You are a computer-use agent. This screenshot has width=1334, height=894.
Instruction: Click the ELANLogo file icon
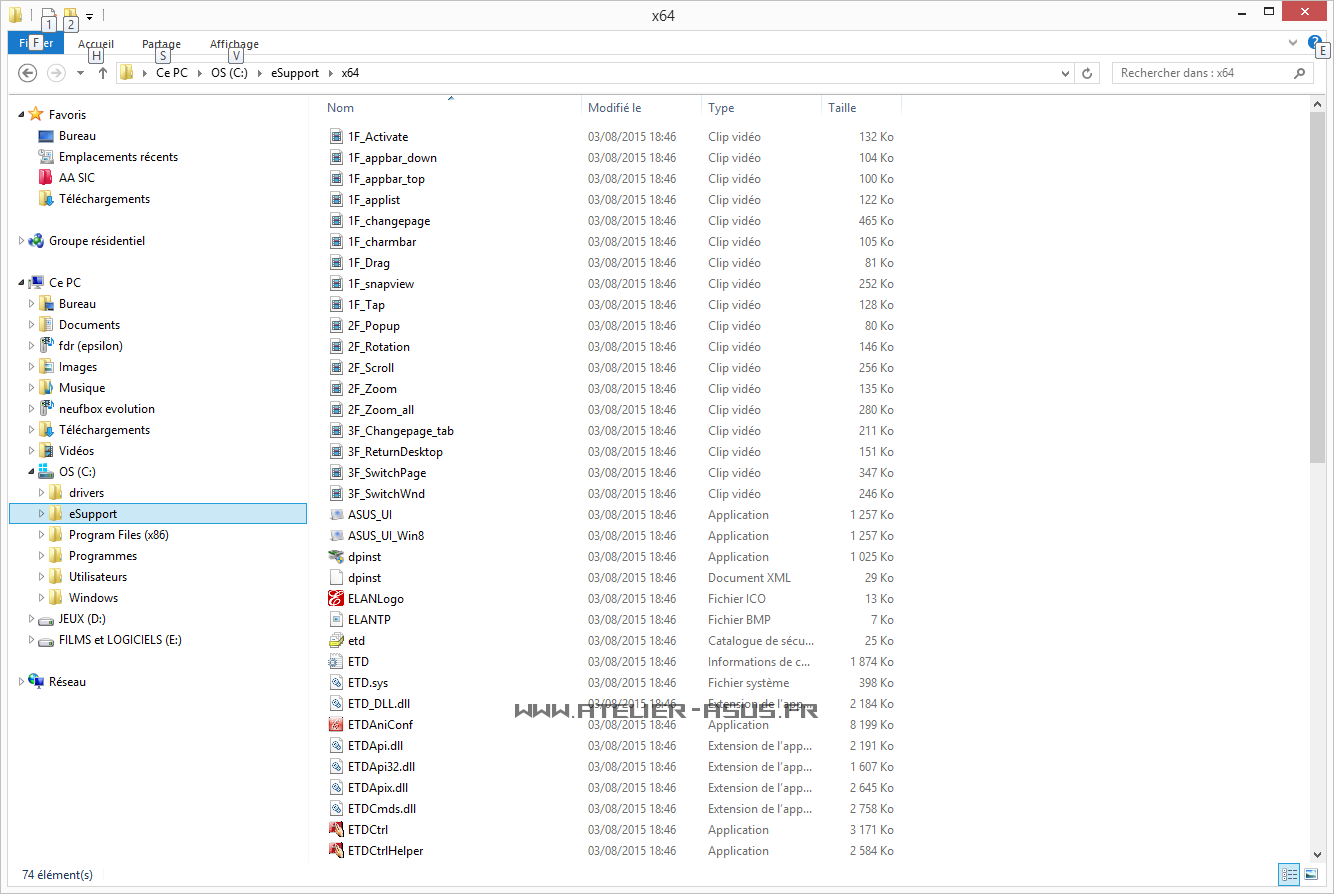[336, 599]
